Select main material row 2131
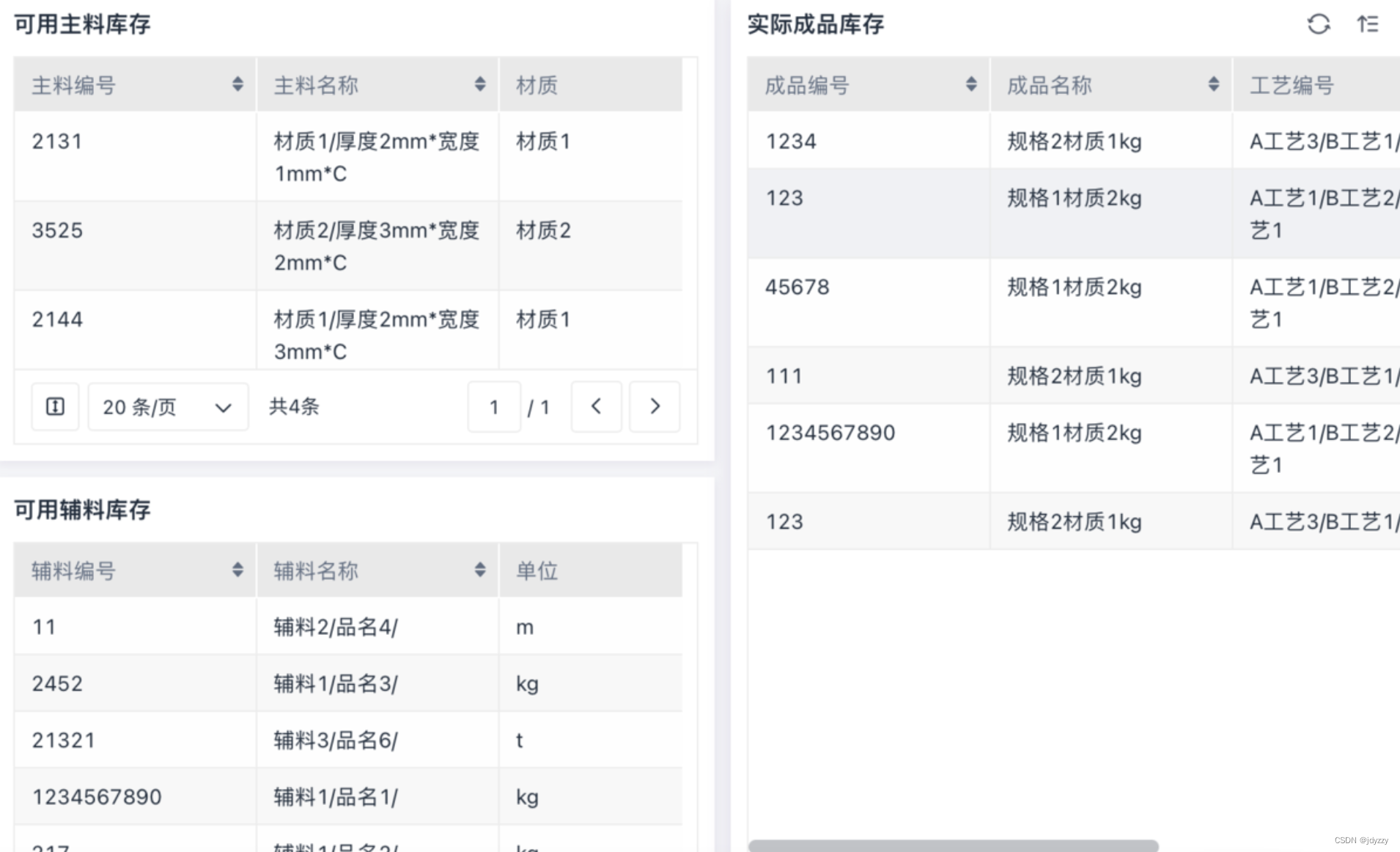The height and width of the screenshot is (852, 1400). (348, 156)
